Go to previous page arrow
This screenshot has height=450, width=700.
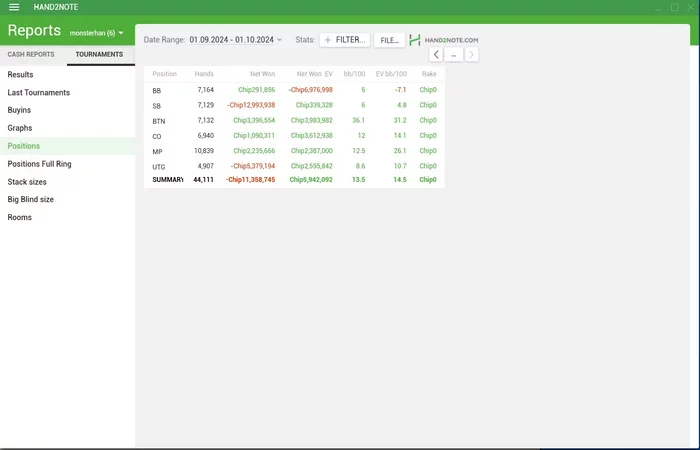[x=436, y=55]
